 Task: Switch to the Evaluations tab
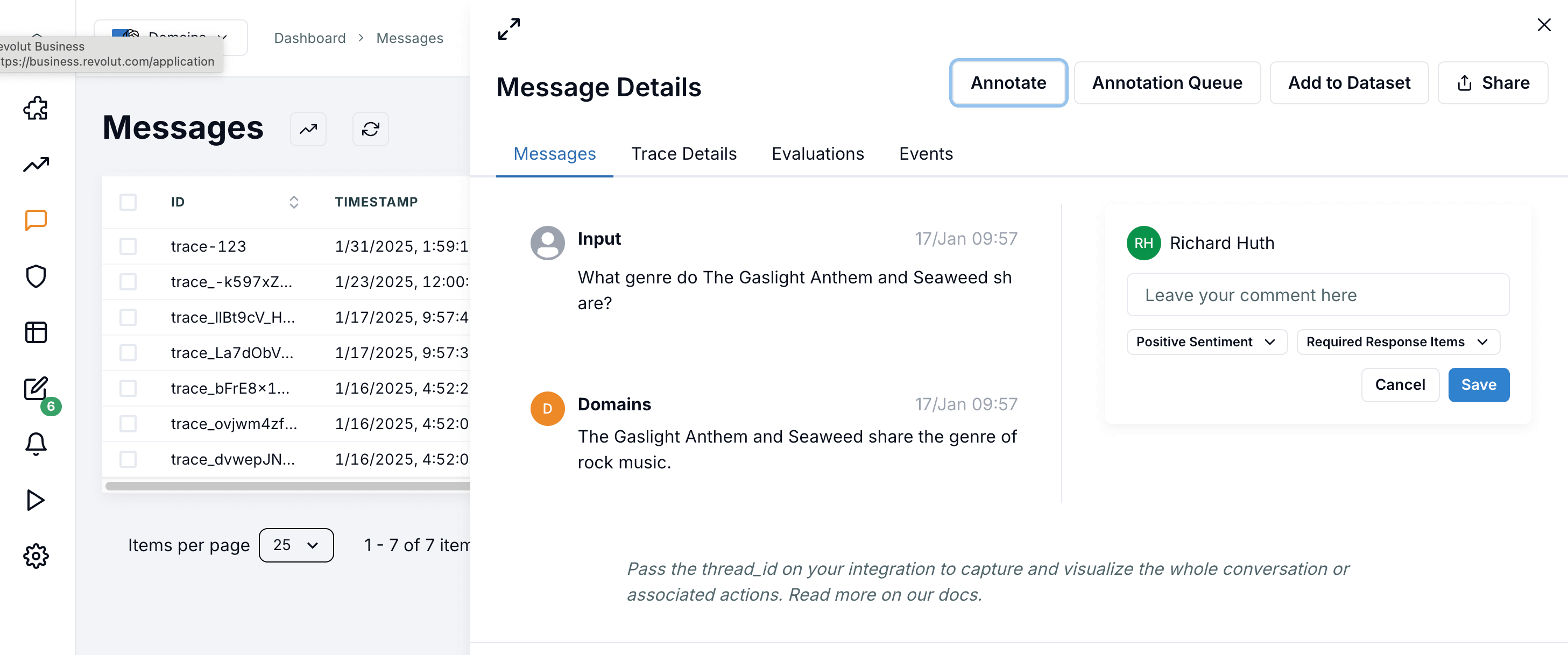817,154
